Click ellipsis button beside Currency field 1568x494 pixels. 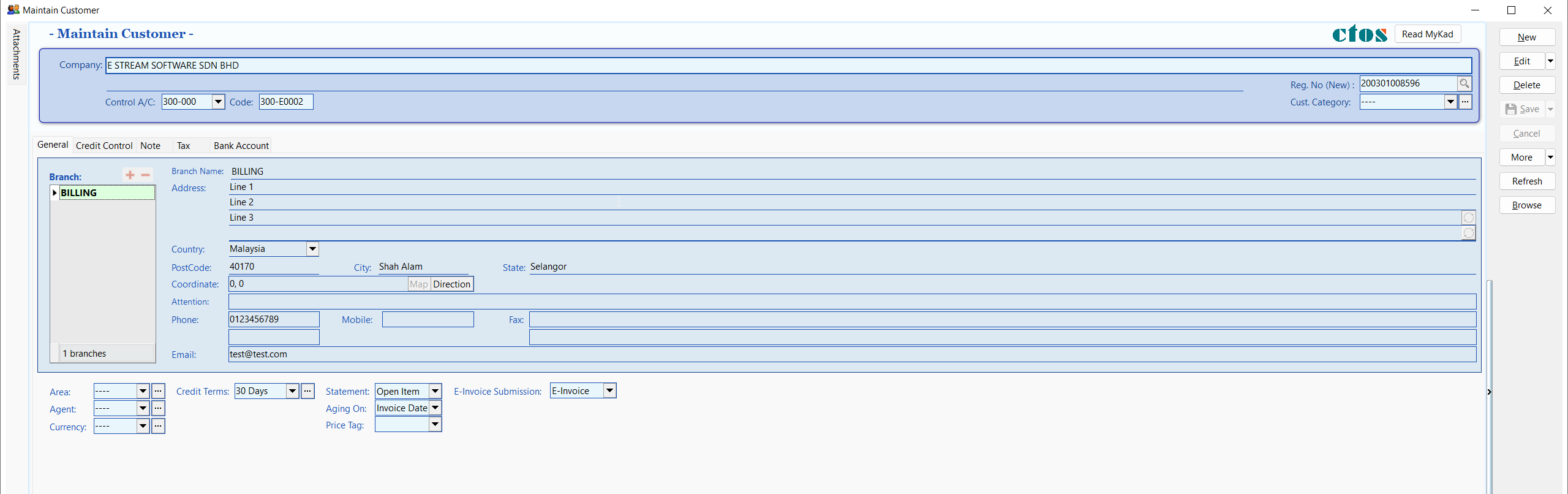[x=158, y=426]
